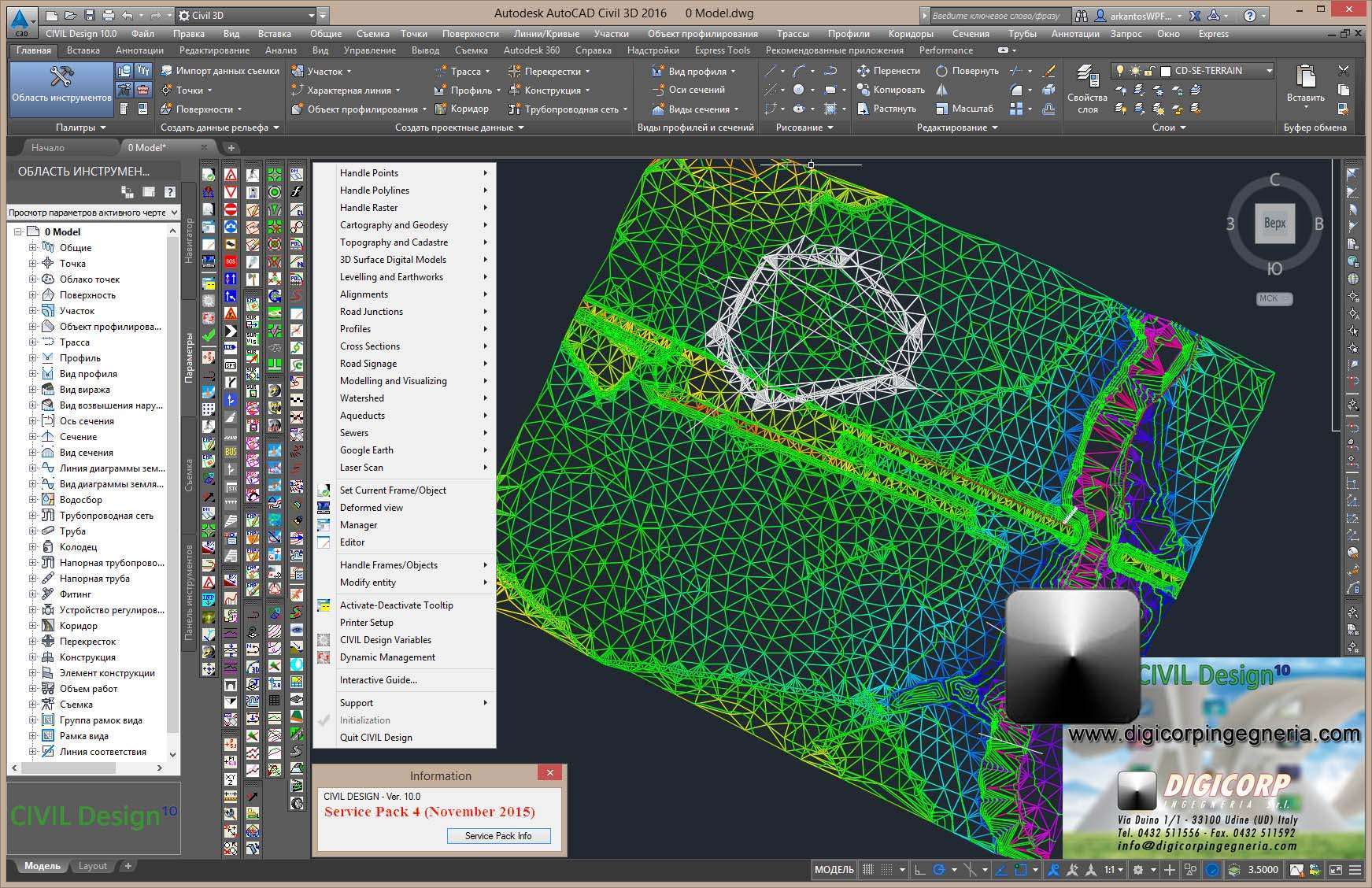Image resolution: width=1372 pixels, height=888 pixels.
Task: Open the Civil 3D workspace dropdown
Action: point(311,15)
